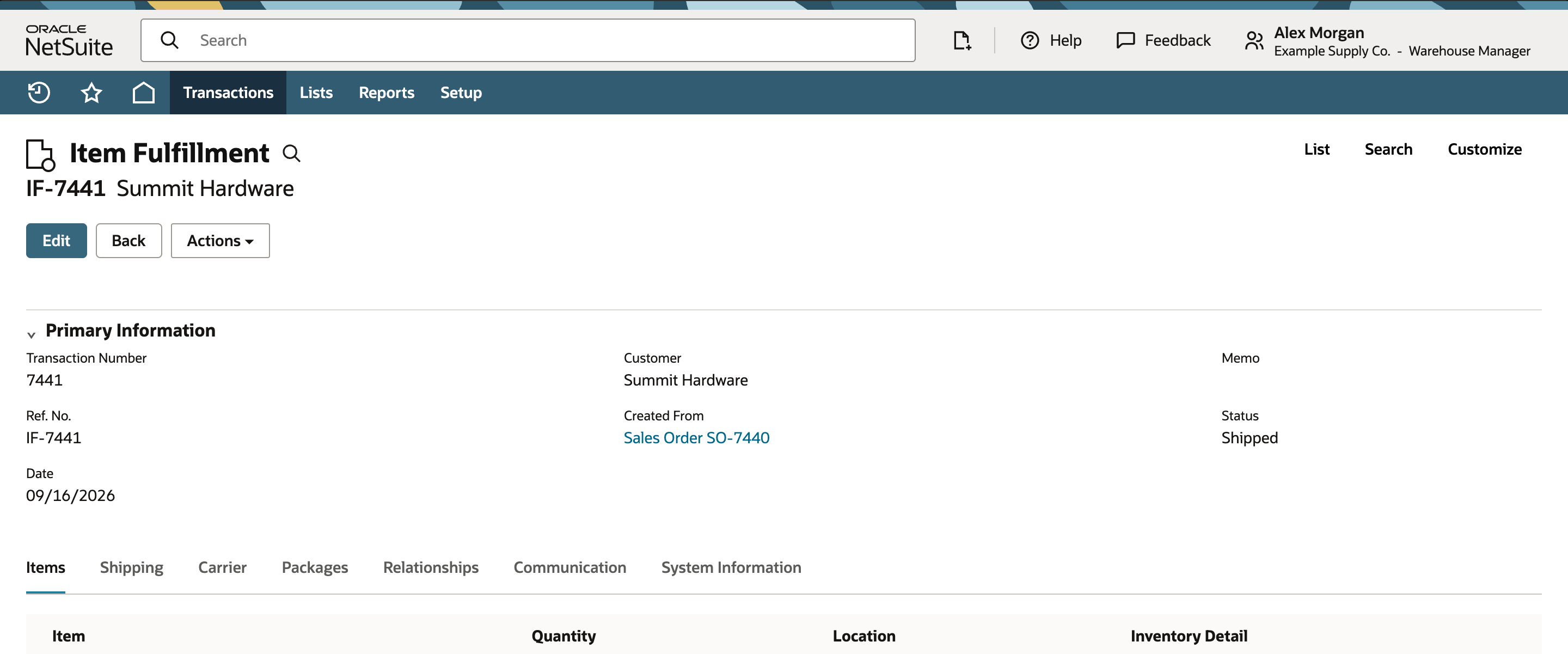Click the Warehouse Manager role text

[x=1469, y=51]
